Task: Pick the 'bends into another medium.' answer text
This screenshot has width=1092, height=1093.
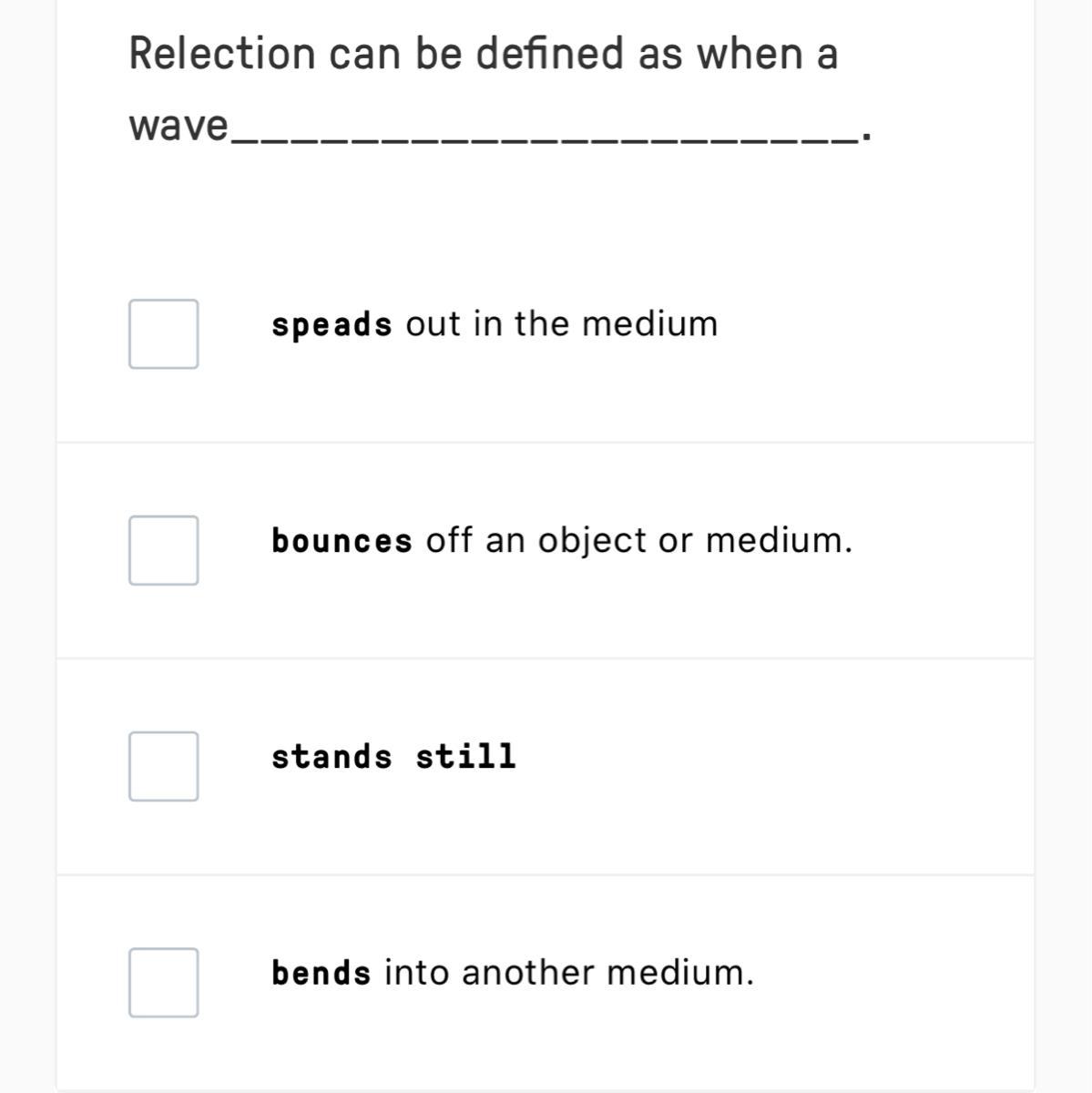Action: (513, 973)
